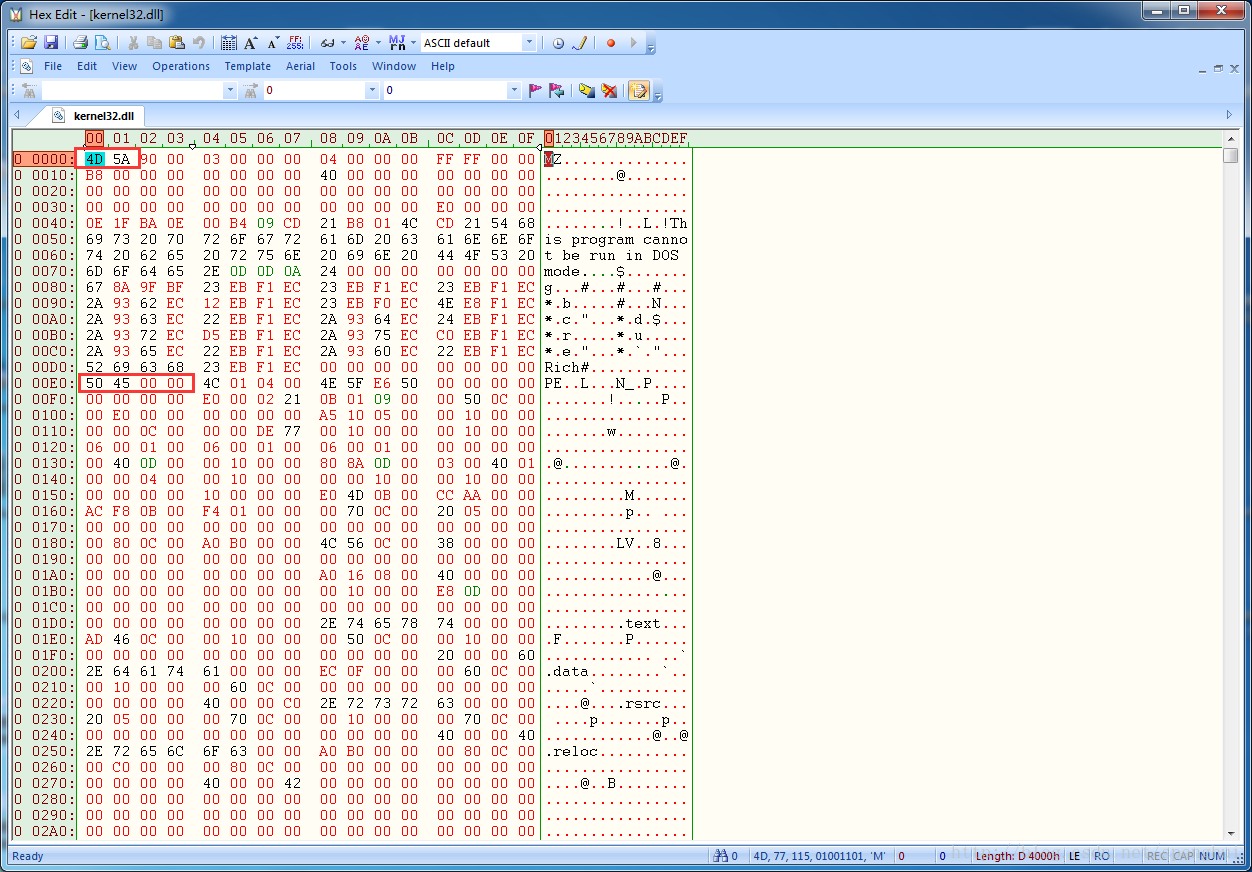
Task: Open dropdown arrow next to MJ rn icon
Action: (413, 43)
